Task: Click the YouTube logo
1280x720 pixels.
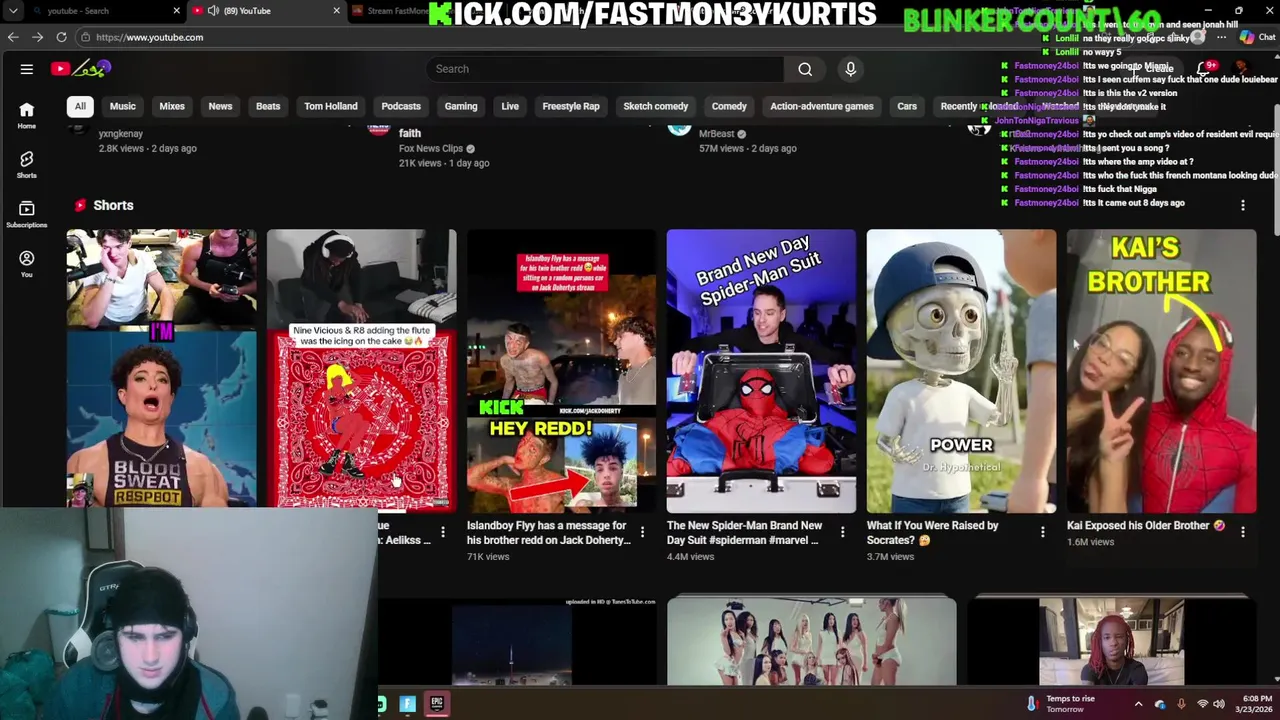Action: [81, 69]
